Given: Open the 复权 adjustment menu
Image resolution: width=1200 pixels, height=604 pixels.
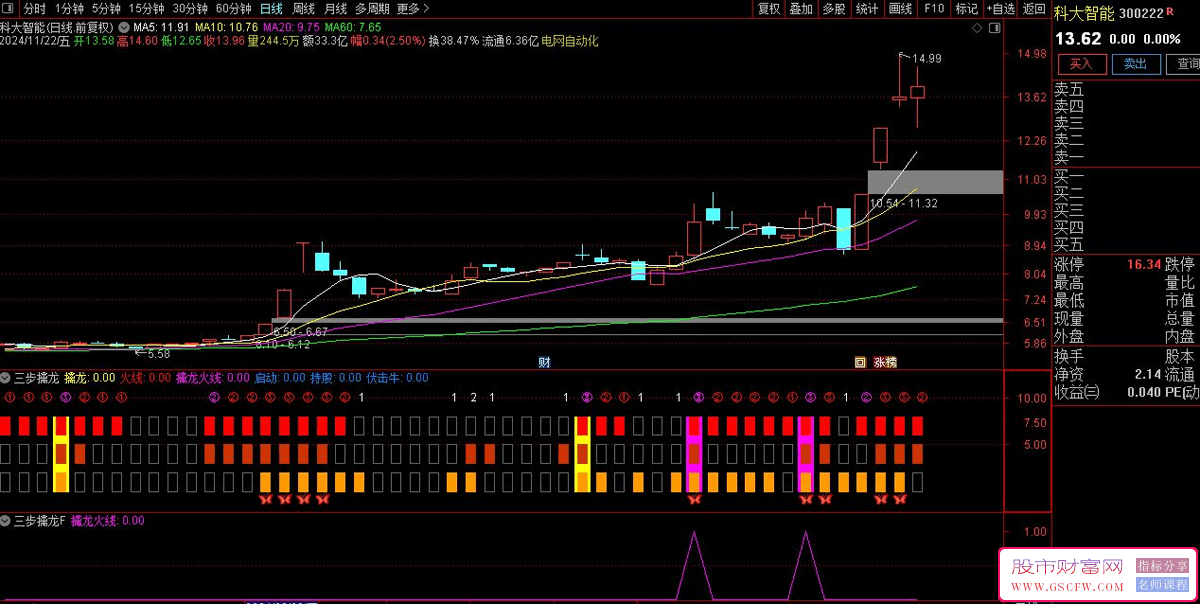Looking at the screenshot, I should (x=769, y=8).
